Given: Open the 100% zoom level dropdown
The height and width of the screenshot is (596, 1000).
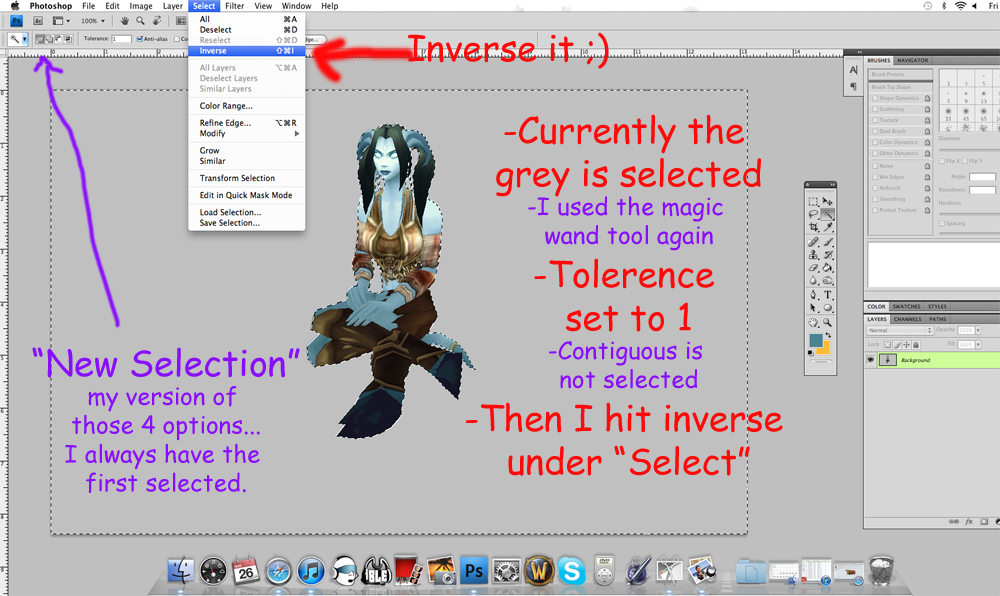Looking at the screenshot, I should click(x=93, y=20).
